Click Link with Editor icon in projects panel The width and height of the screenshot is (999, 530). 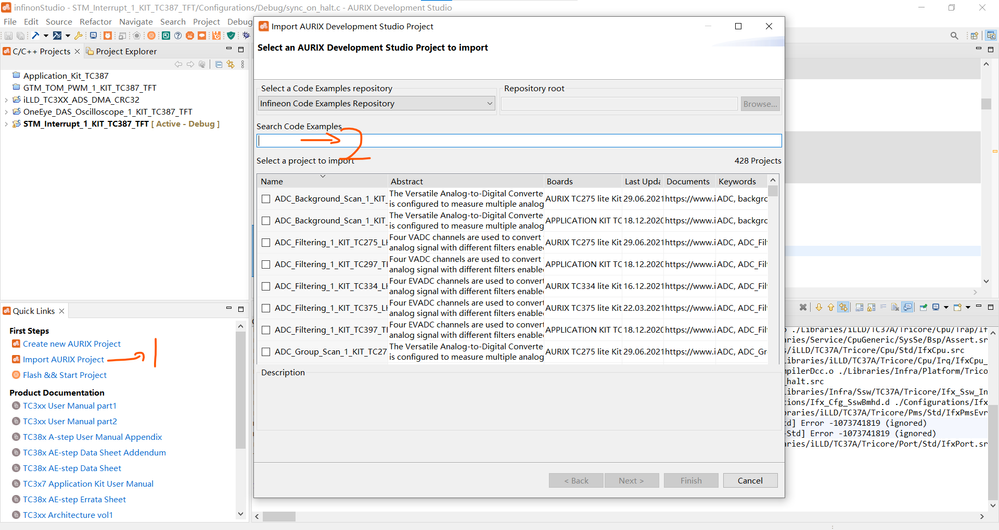[229, 65]
